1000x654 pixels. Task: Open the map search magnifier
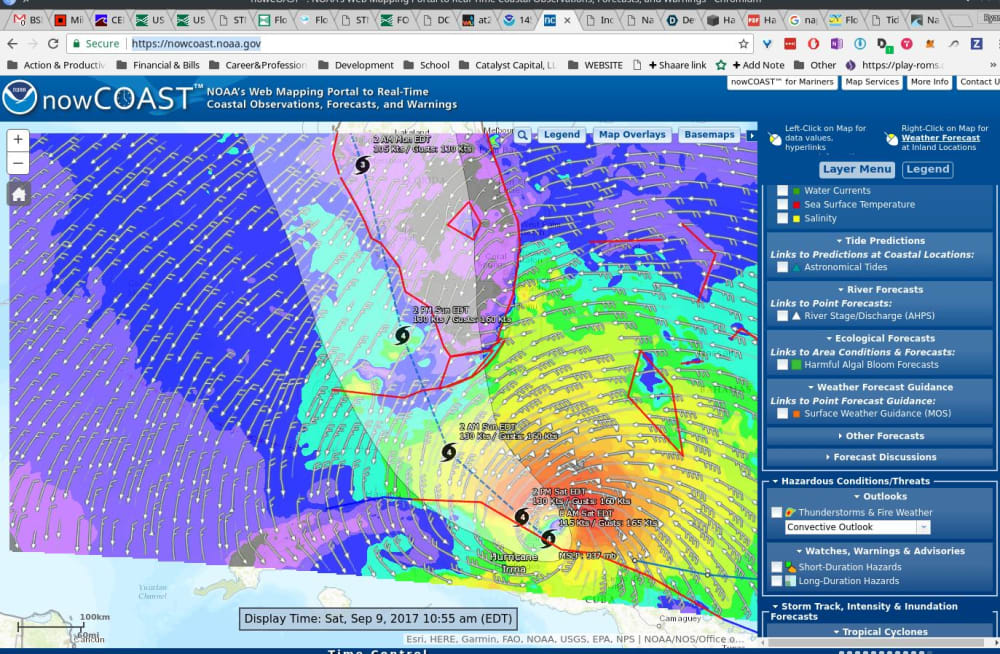(x=522, y=135)
